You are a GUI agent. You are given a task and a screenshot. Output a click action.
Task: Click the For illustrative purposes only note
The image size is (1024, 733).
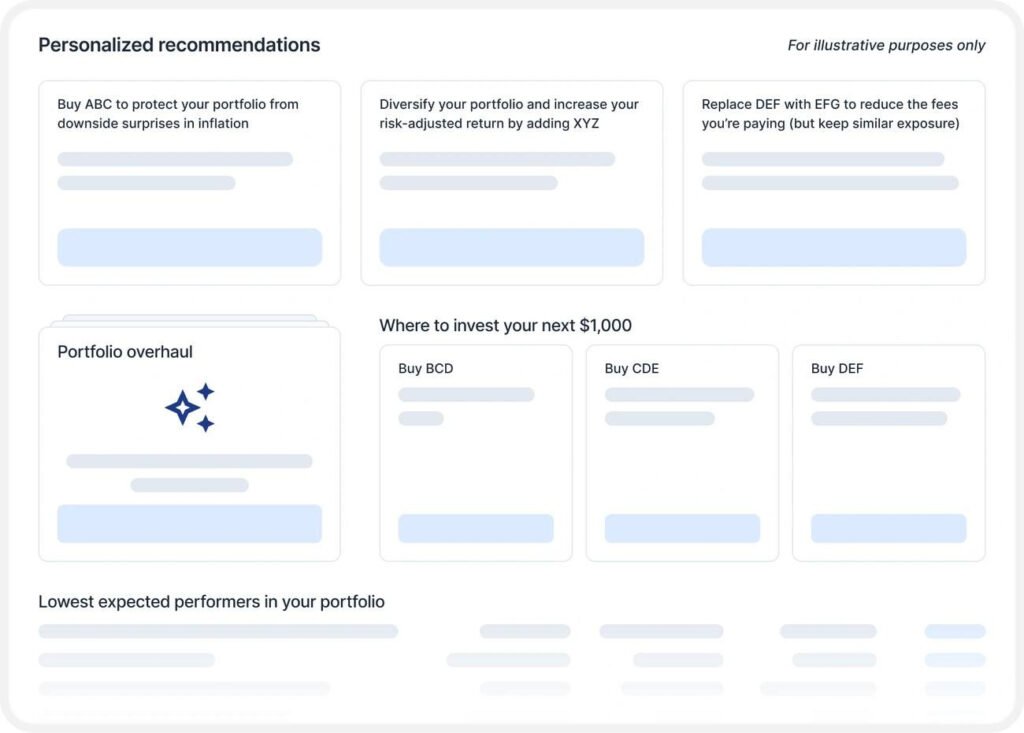(x=886, y=45)
